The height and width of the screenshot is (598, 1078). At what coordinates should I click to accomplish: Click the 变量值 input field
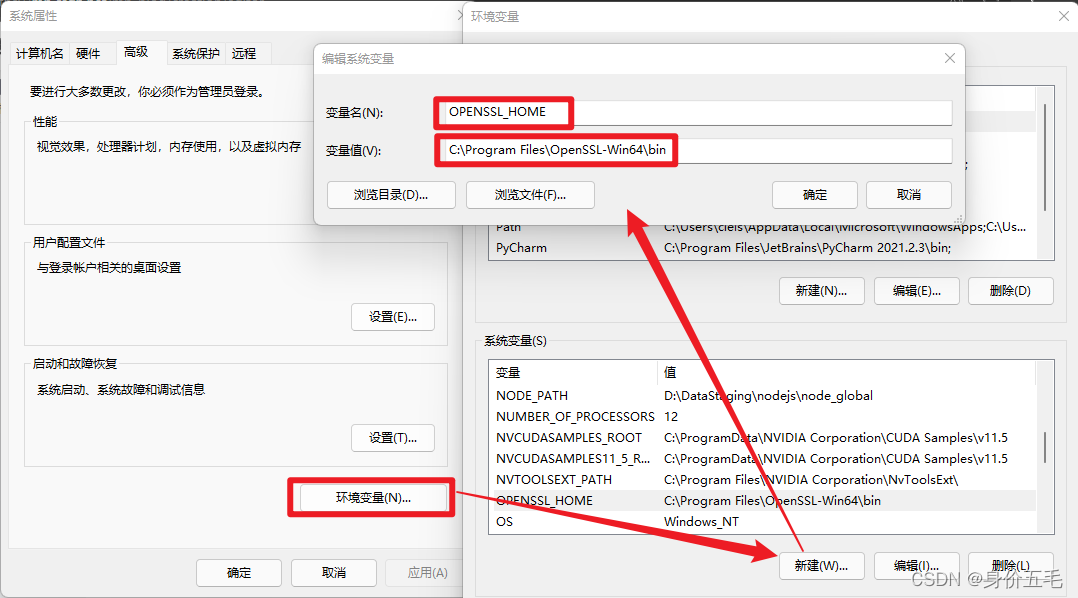(x=693, y=151)
